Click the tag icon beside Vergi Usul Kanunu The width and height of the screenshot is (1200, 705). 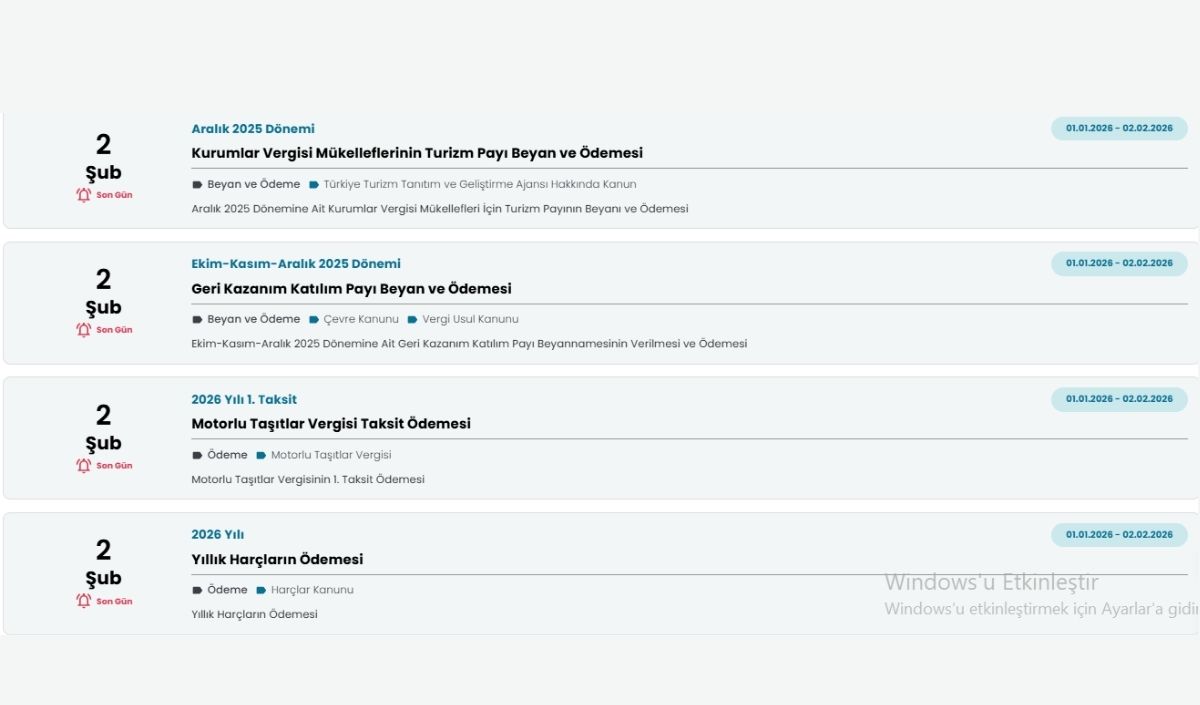[x=413, y=320]
